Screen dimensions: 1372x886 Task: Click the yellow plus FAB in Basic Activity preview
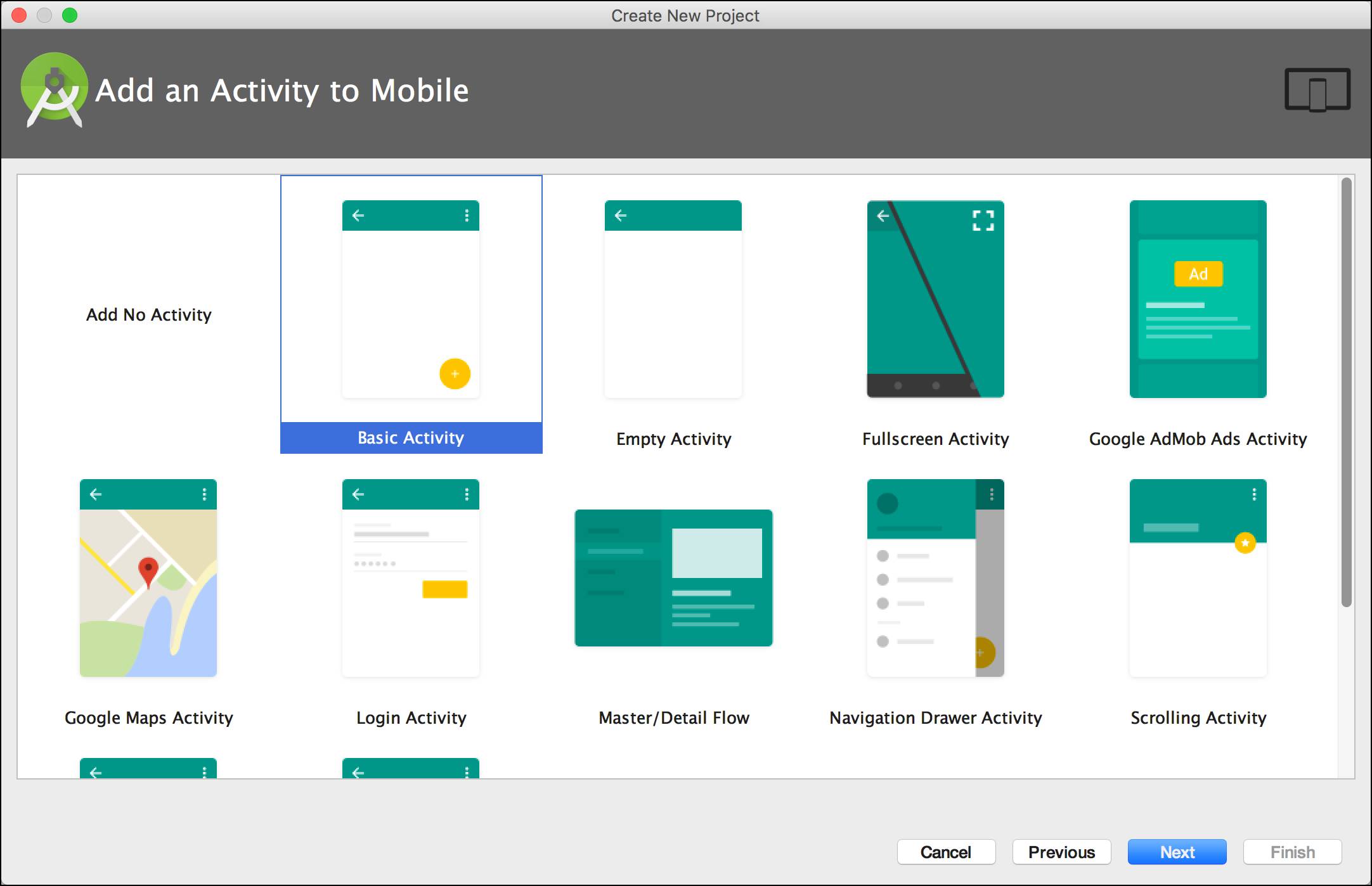click(x=455, y=374)
